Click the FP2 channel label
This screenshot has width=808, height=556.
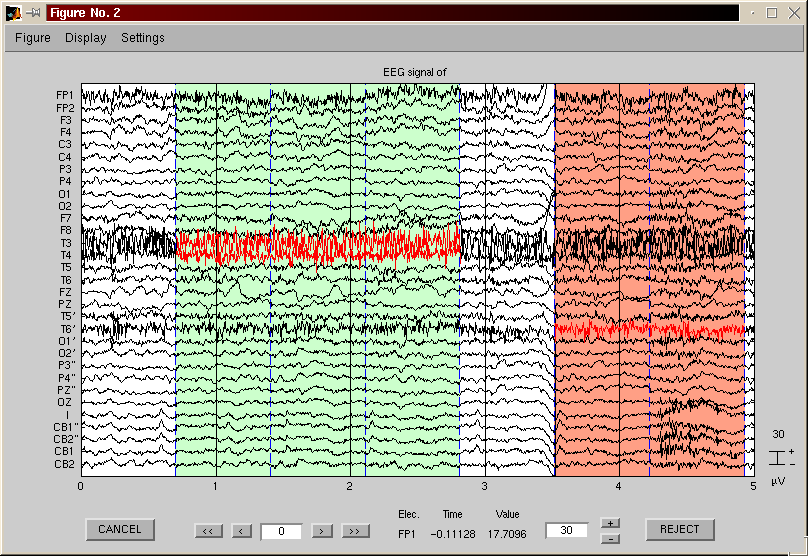tap(65, 108)
